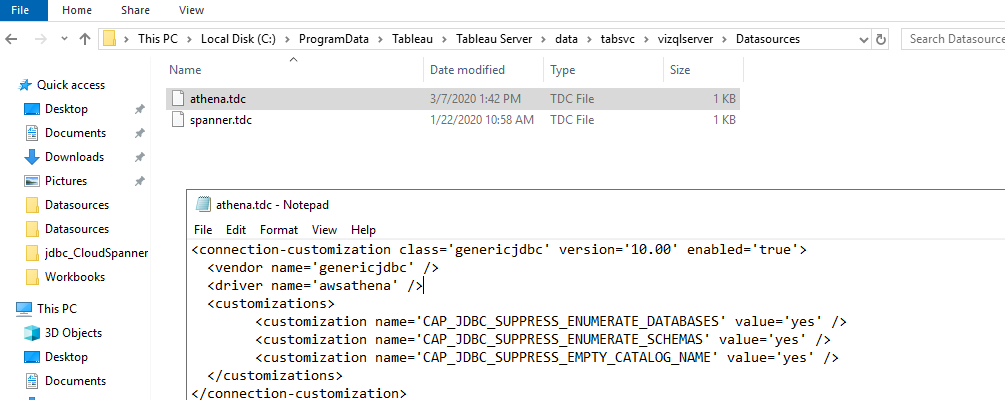Expand chevron after ProgramData breadcrumb

pyautogui.click(x=381, y=39)
